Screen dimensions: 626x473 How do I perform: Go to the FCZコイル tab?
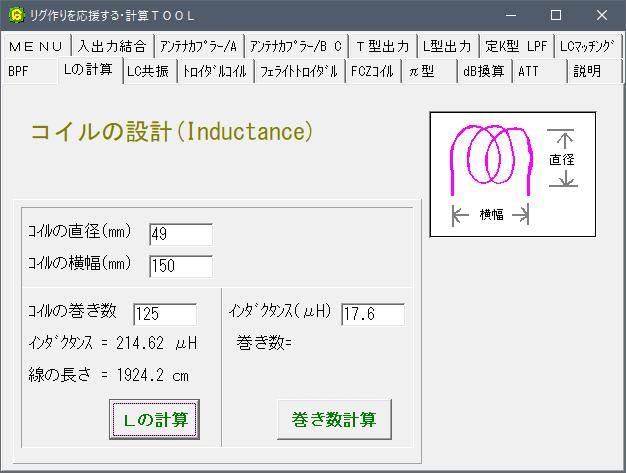(373, 71)
